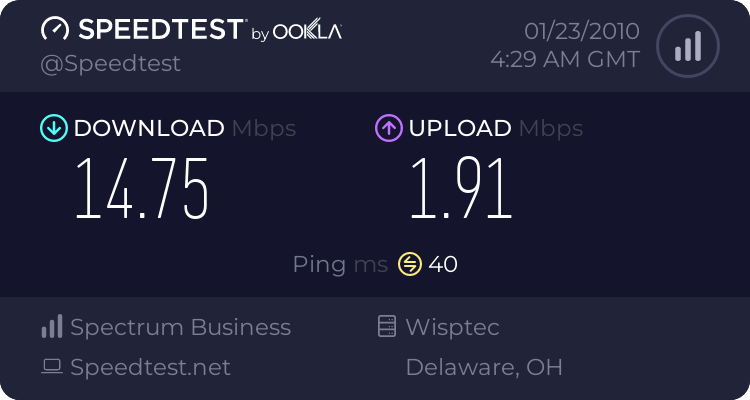Click the SPEEDTEST title text
This screenshot has height=400, width=750.
coord(160,30)
